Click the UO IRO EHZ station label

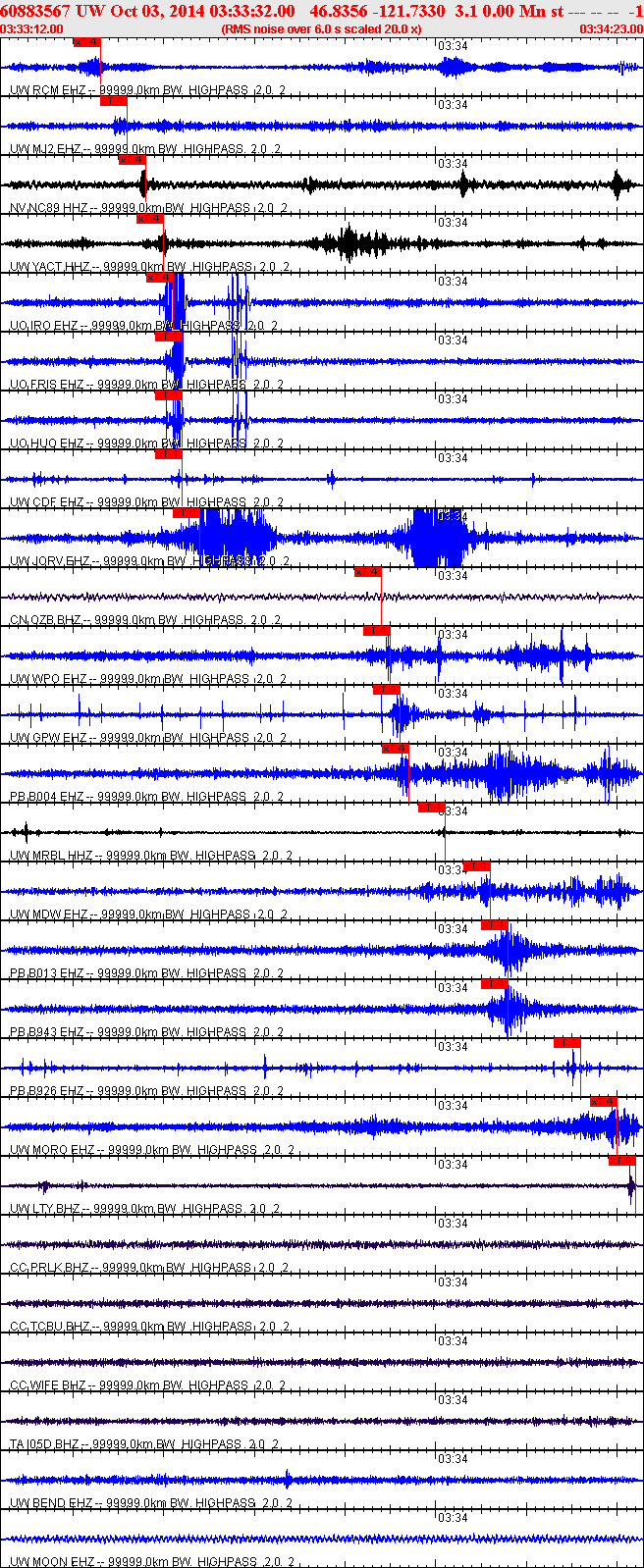[143, 326]
